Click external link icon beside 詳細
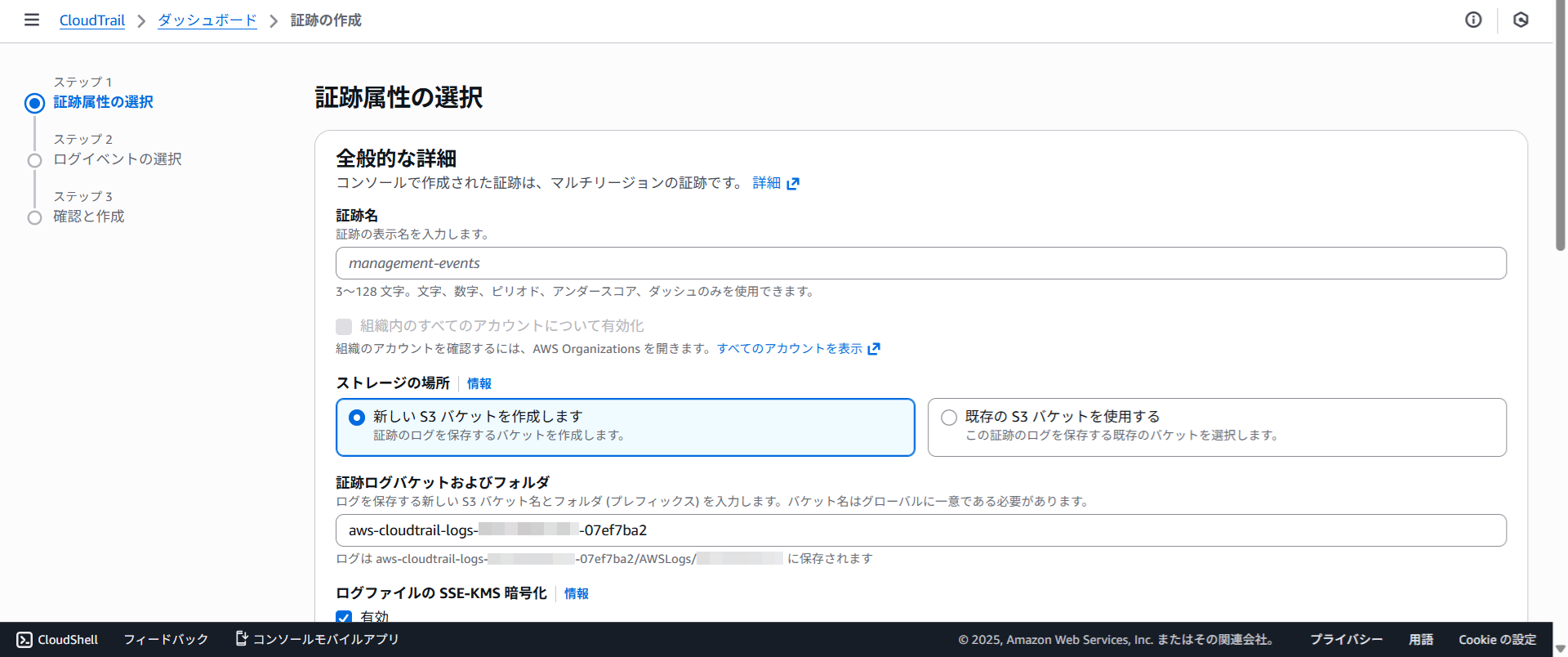The image size is (1568, 657). click(x=793, y=184)
